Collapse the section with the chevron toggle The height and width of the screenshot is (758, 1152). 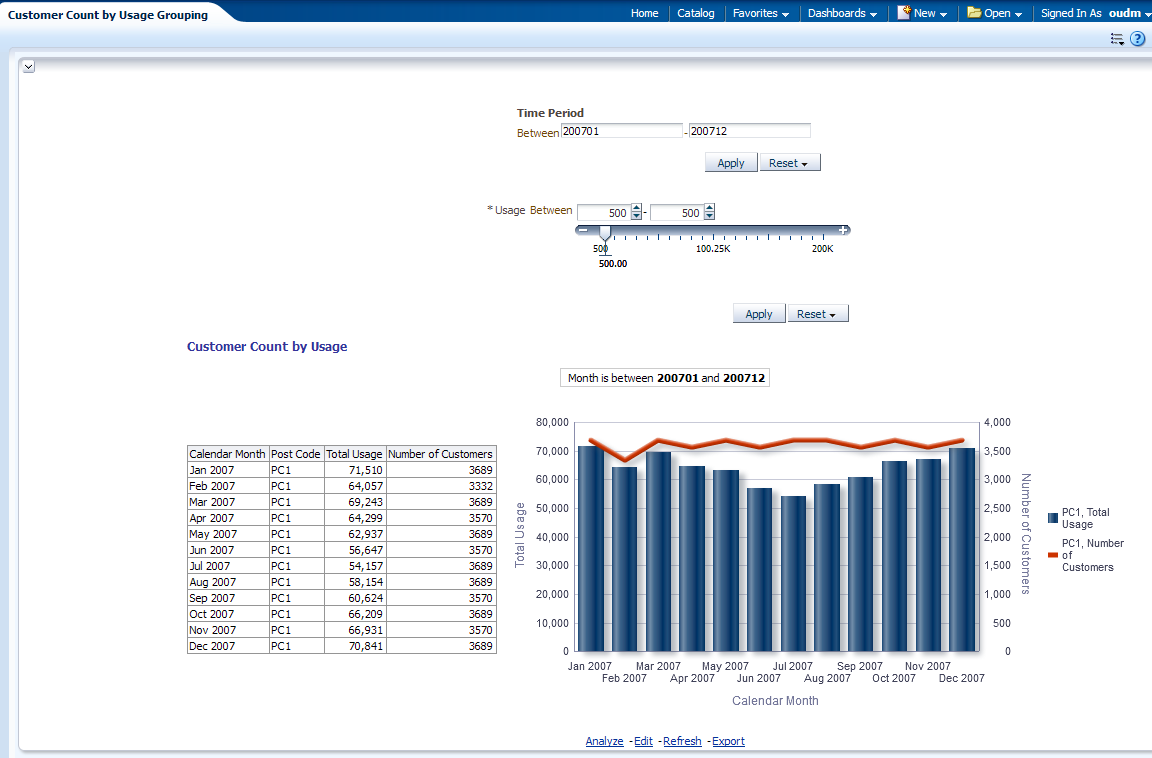click(29, 67)
